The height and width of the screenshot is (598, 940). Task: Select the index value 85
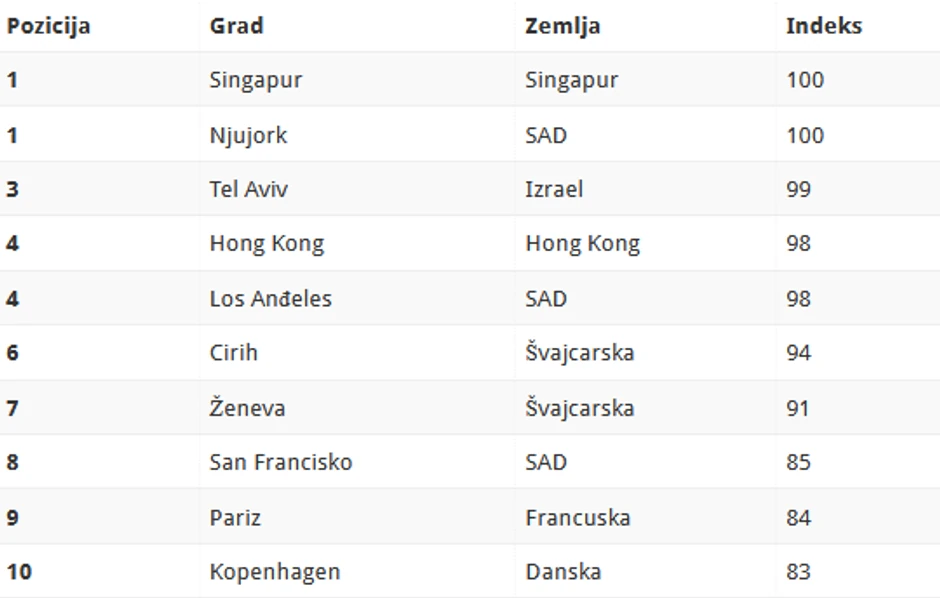798,462
